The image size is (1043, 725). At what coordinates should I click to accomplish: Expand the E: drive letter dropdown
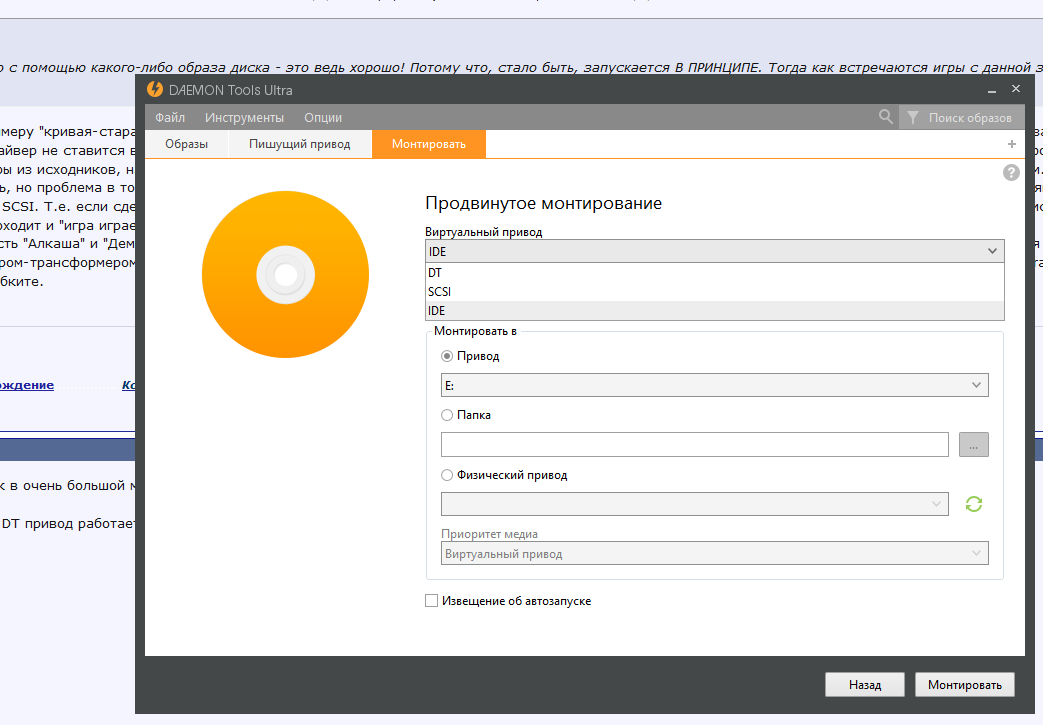pos(714,385)
